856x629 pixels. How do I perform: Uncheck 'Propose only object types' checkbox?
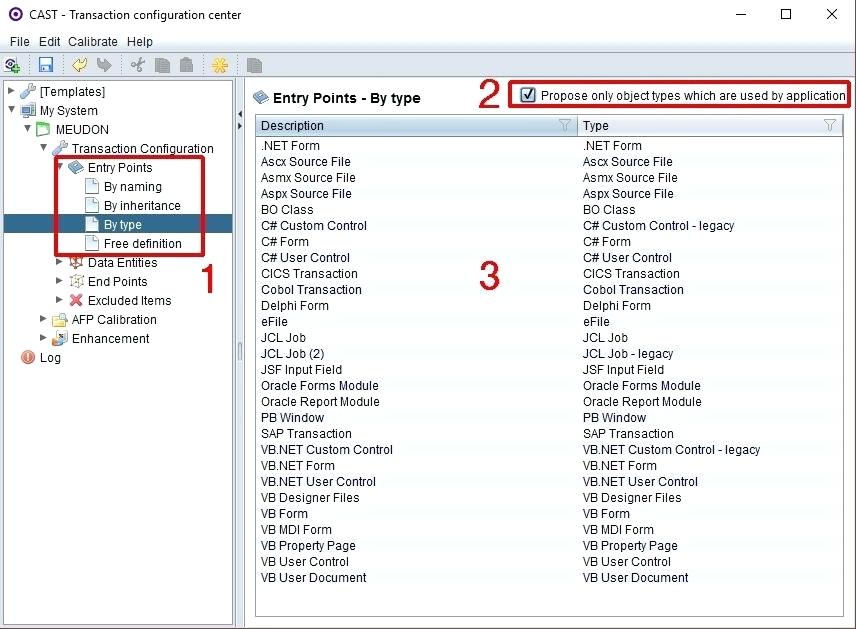[528, 96]
